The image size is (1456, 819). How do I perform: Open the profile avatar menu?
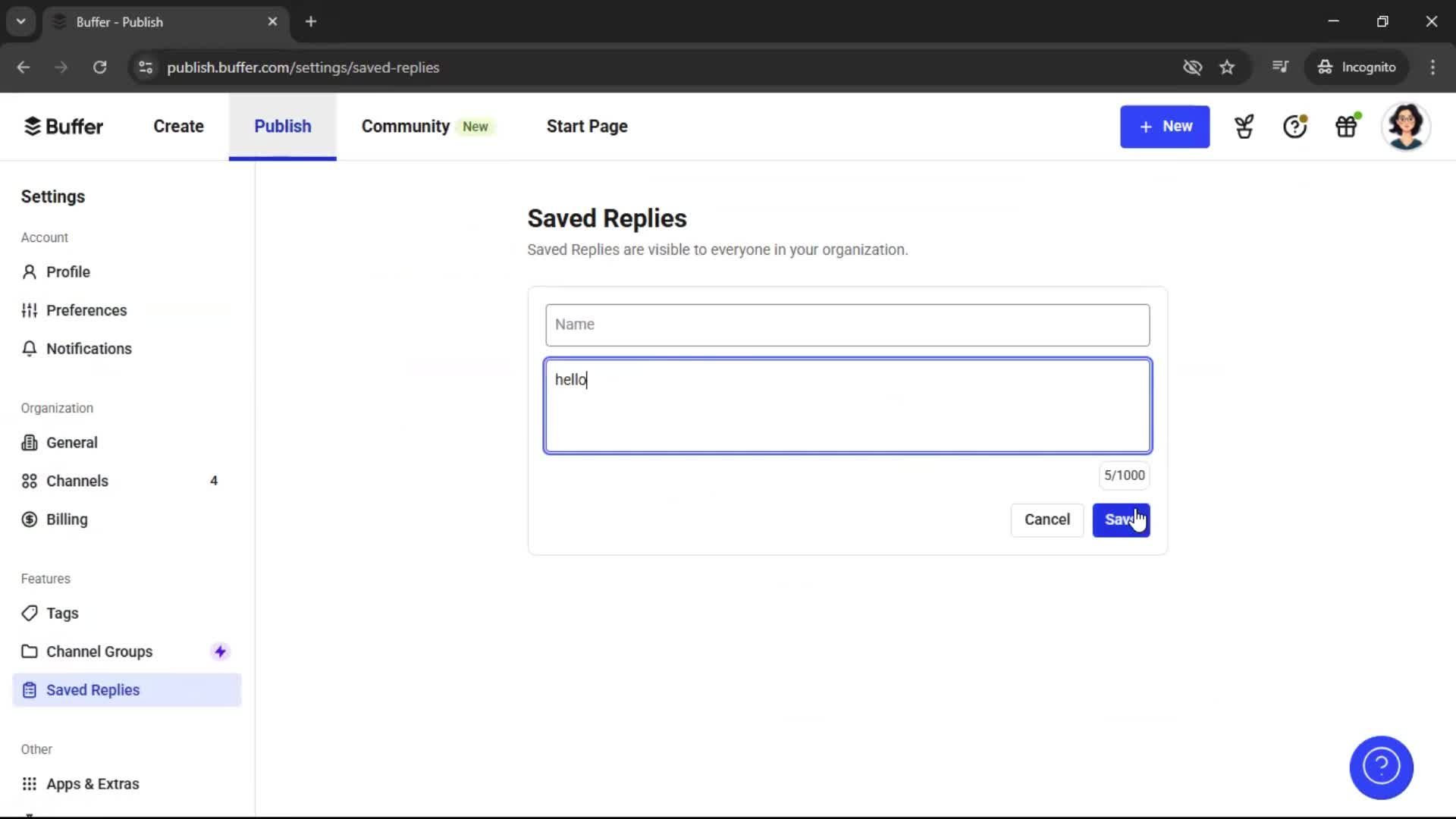click(1407, 126)
